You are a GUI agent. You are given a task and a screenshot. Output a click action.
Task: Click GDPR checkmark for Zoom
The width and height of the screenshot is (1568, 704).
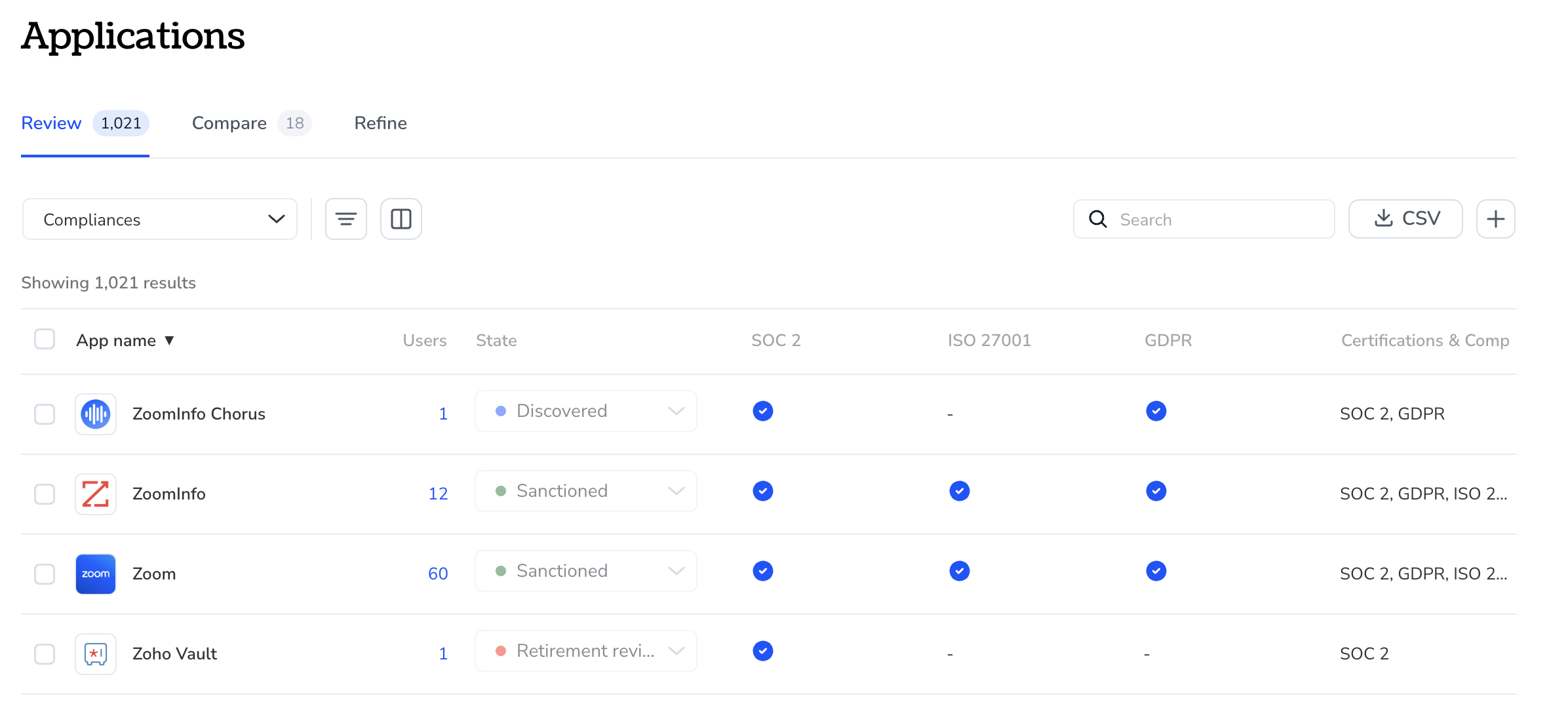(x=1156, y=571)
